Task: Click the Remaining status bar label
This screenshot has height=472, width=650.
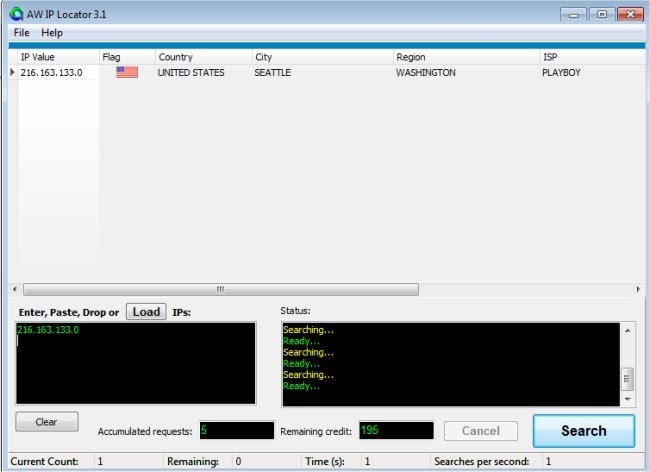Action: coord(193,461)
